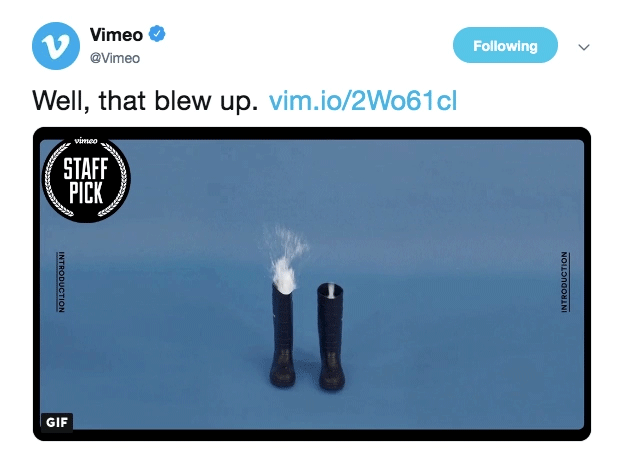
Task: Toggle the Following button
Action: (x=505, y=45)
